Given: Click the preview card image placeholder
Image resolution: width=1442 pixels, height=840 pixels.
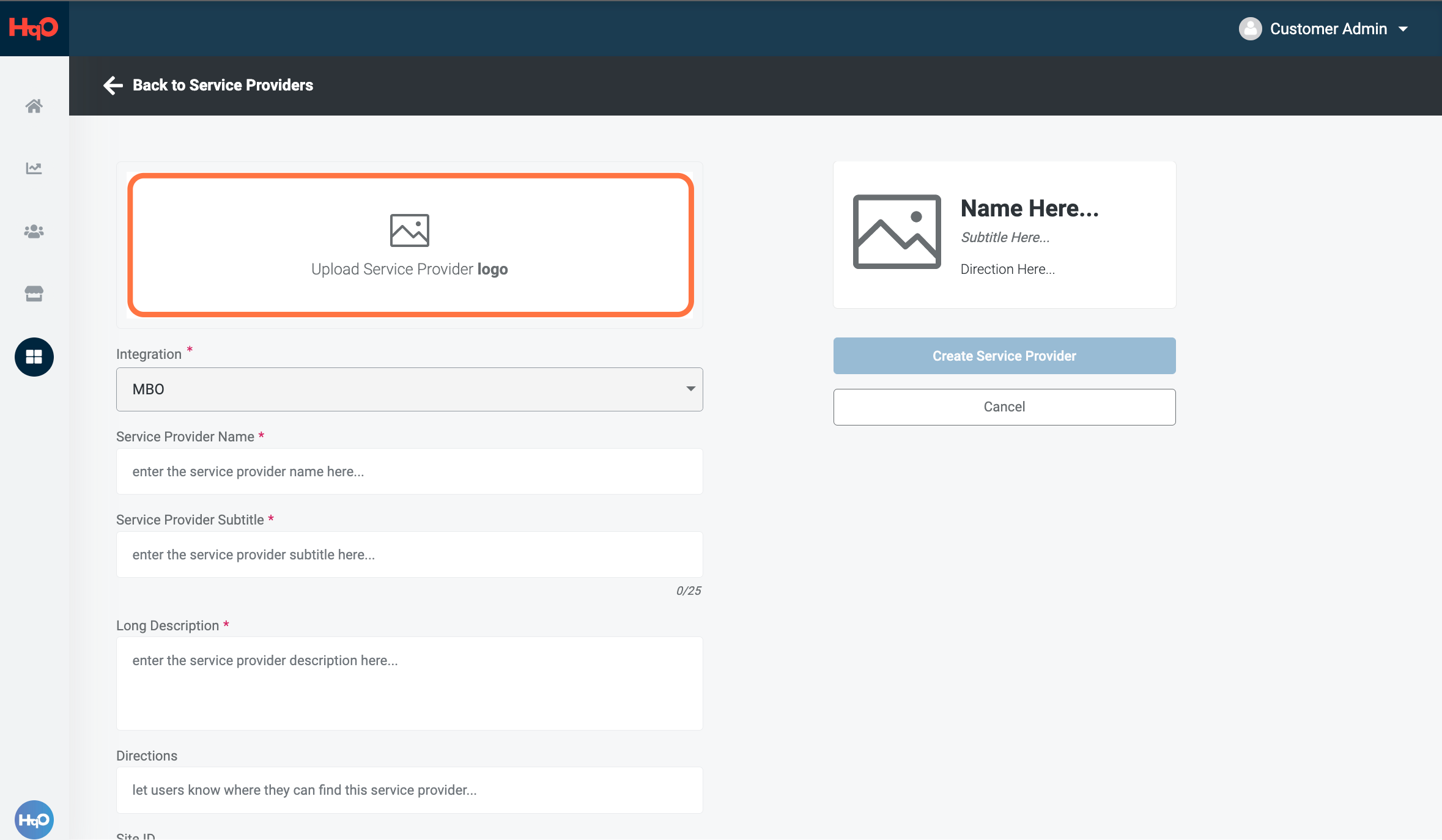Looking at the screenshot, I should click(897, 232).
